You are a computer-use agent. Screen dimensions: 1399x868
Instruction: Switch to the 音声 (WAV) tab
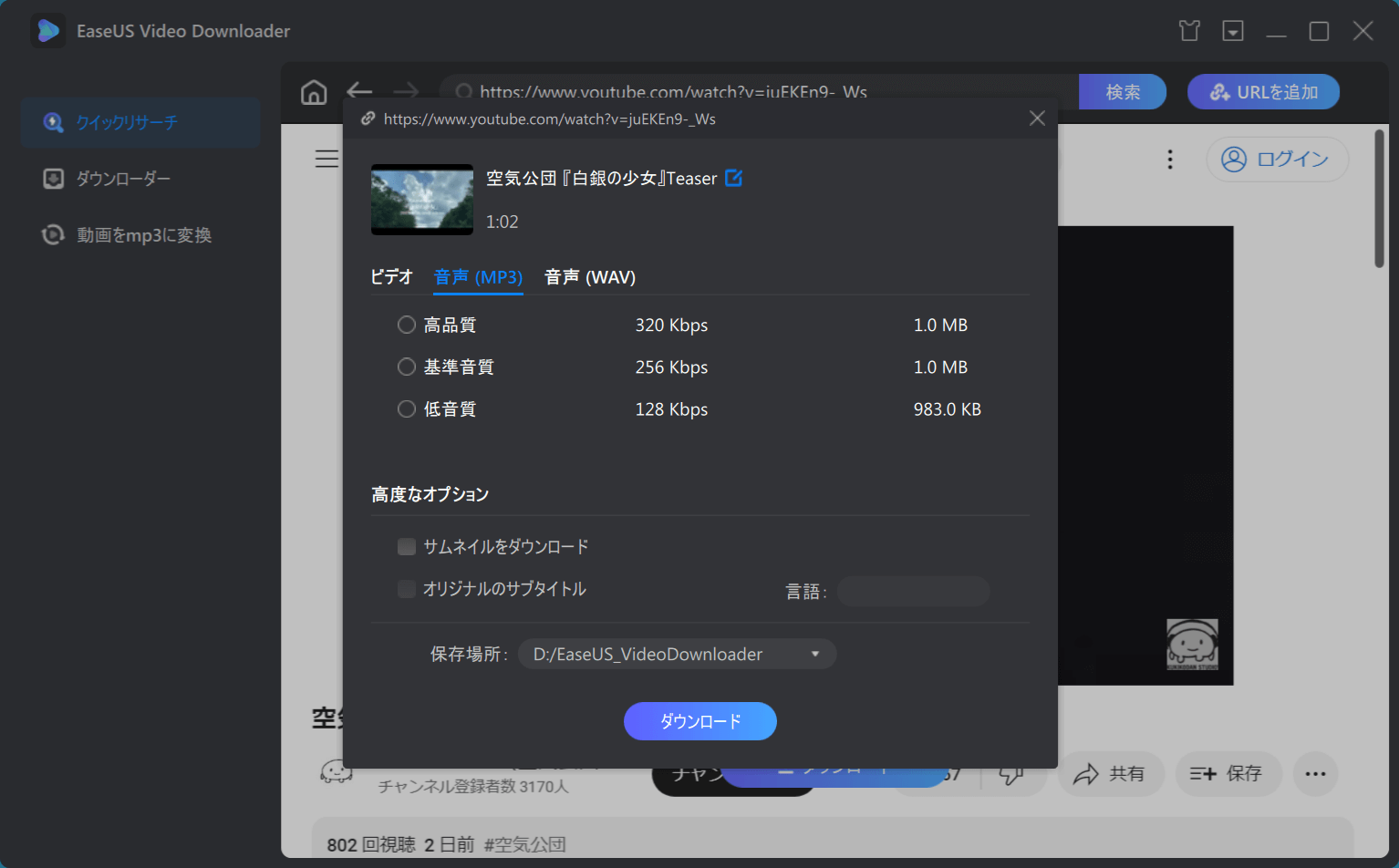pos(590,277)
